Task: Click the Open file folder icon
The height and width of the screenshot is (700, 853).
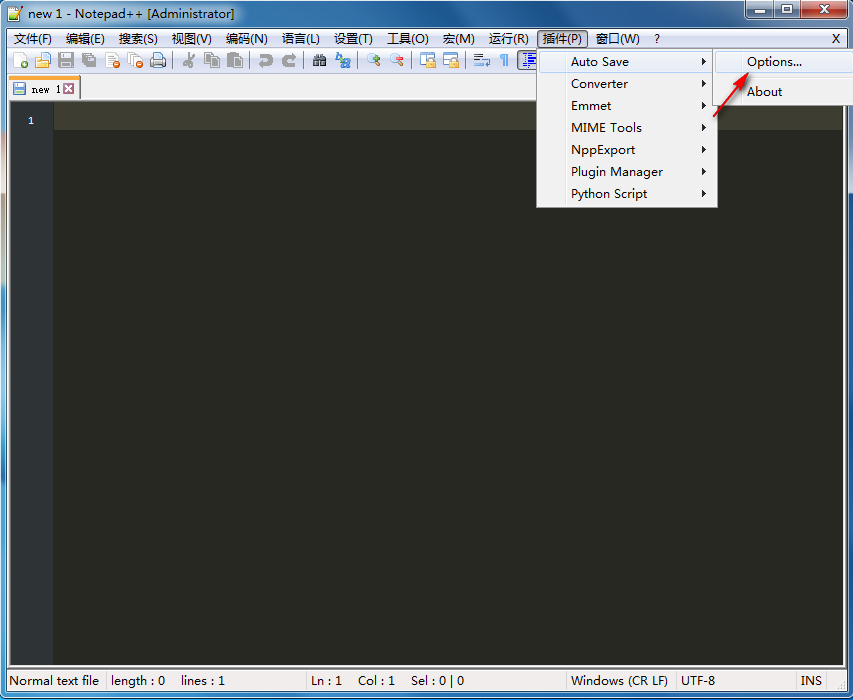Action: tap(42, 60)
